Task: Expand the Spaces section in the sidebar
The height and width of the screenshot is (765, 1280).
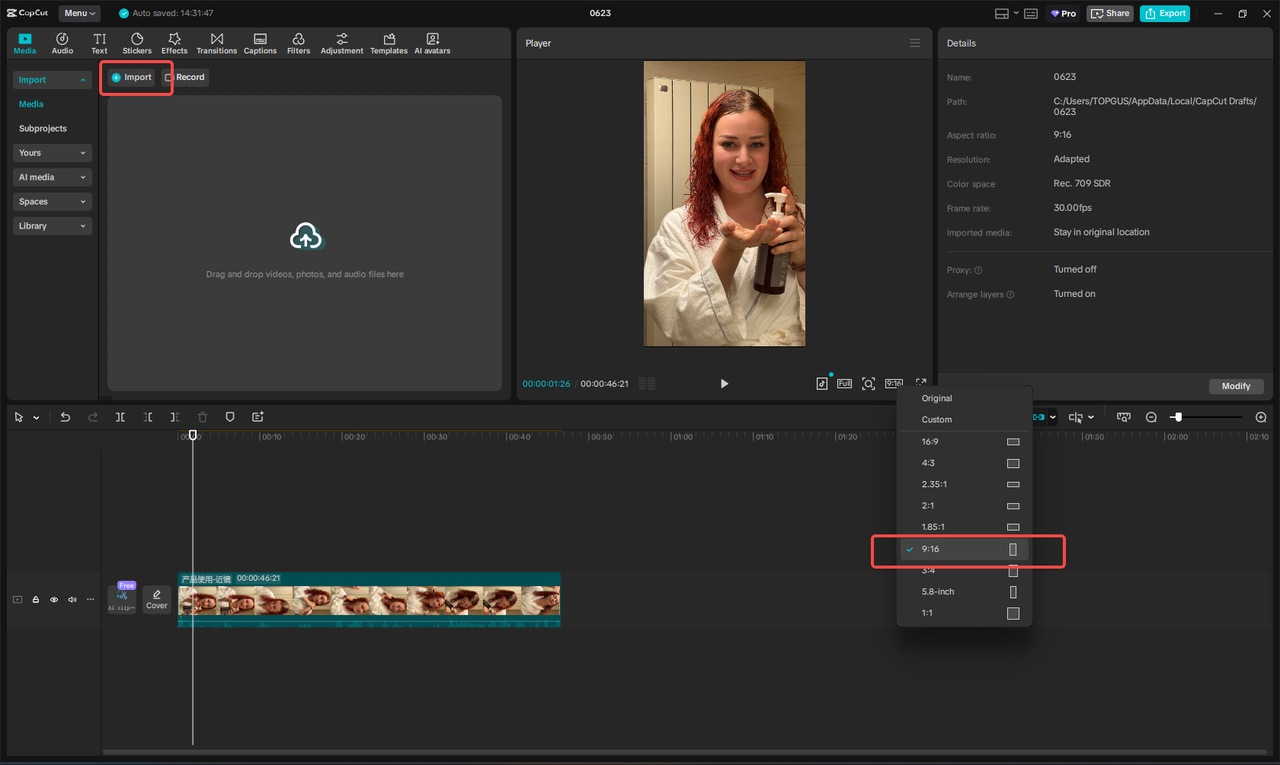Action: (x=51, y=201)
